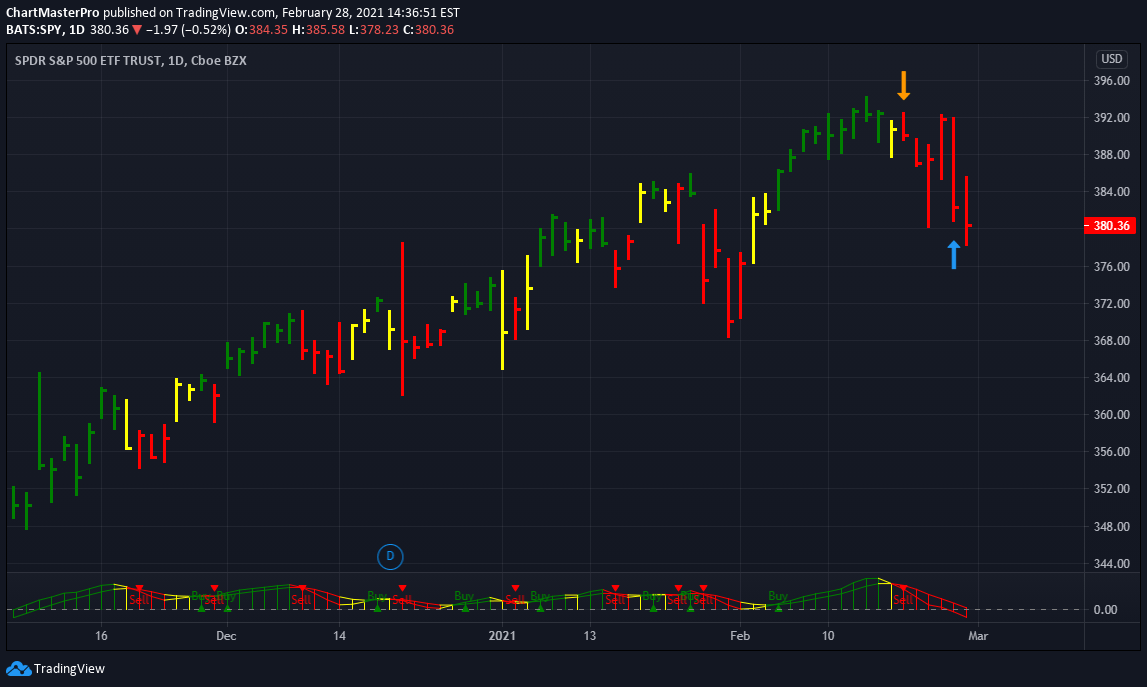Click the final Sell signal after Feb 10
The width and height of the screenshot is (1147, 687).
tap(903, 600)
